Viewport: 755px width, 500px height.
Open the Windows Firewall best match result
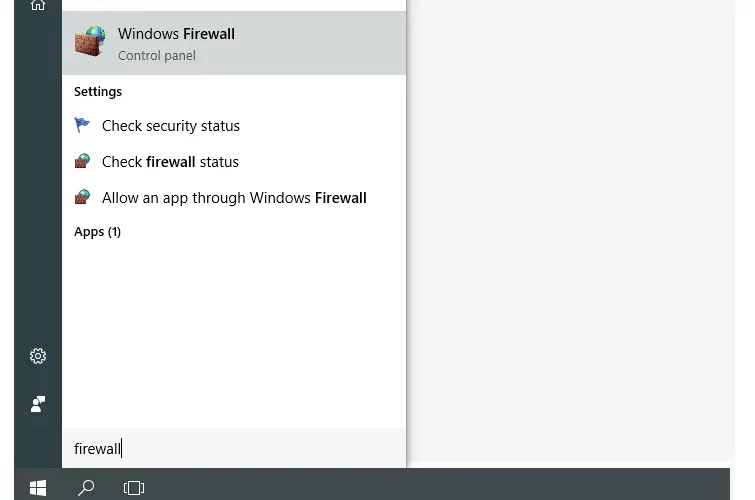click(234, 43)
